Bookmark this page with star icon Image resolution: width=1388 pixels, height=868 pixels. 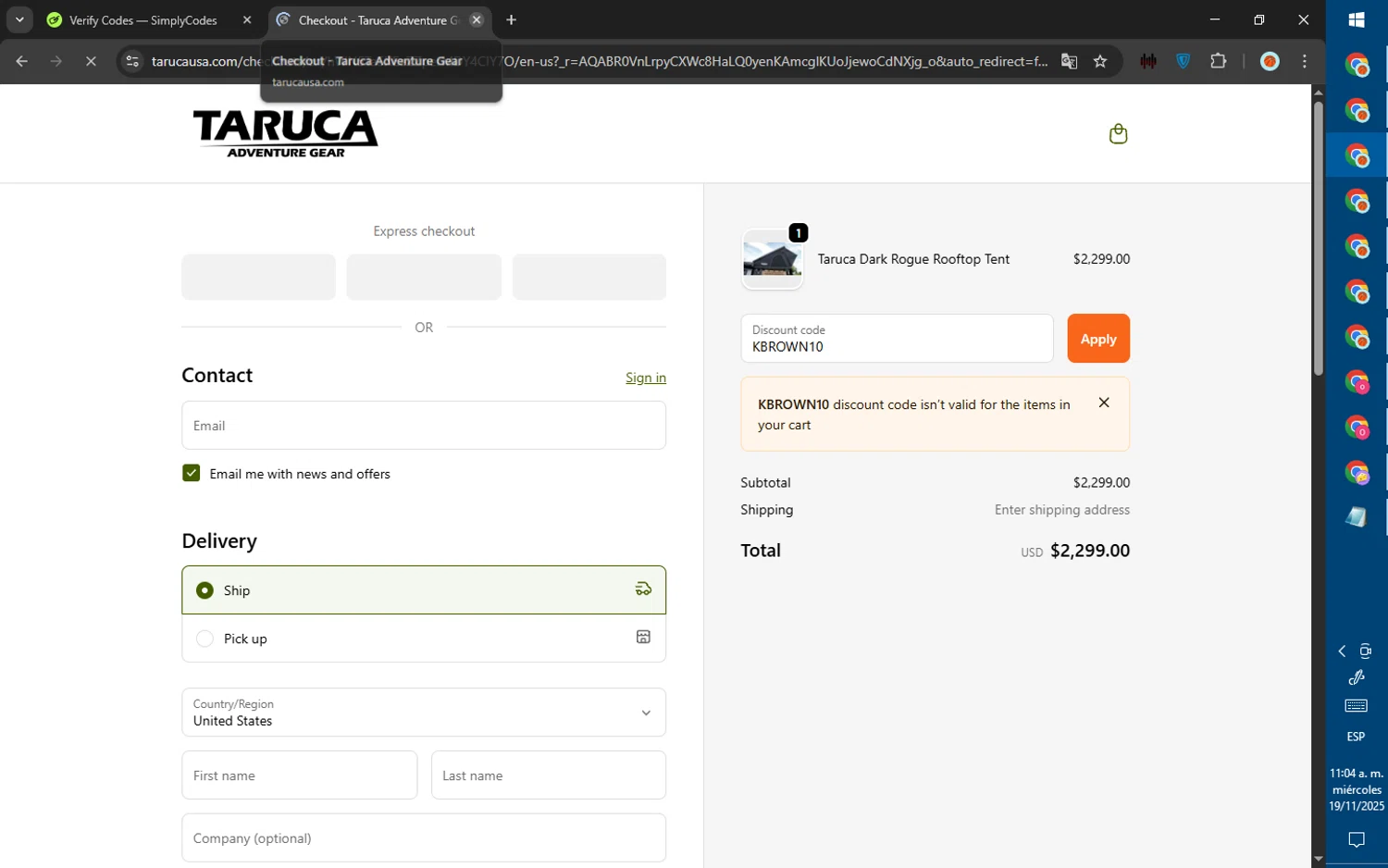[x=1100, y=62]
